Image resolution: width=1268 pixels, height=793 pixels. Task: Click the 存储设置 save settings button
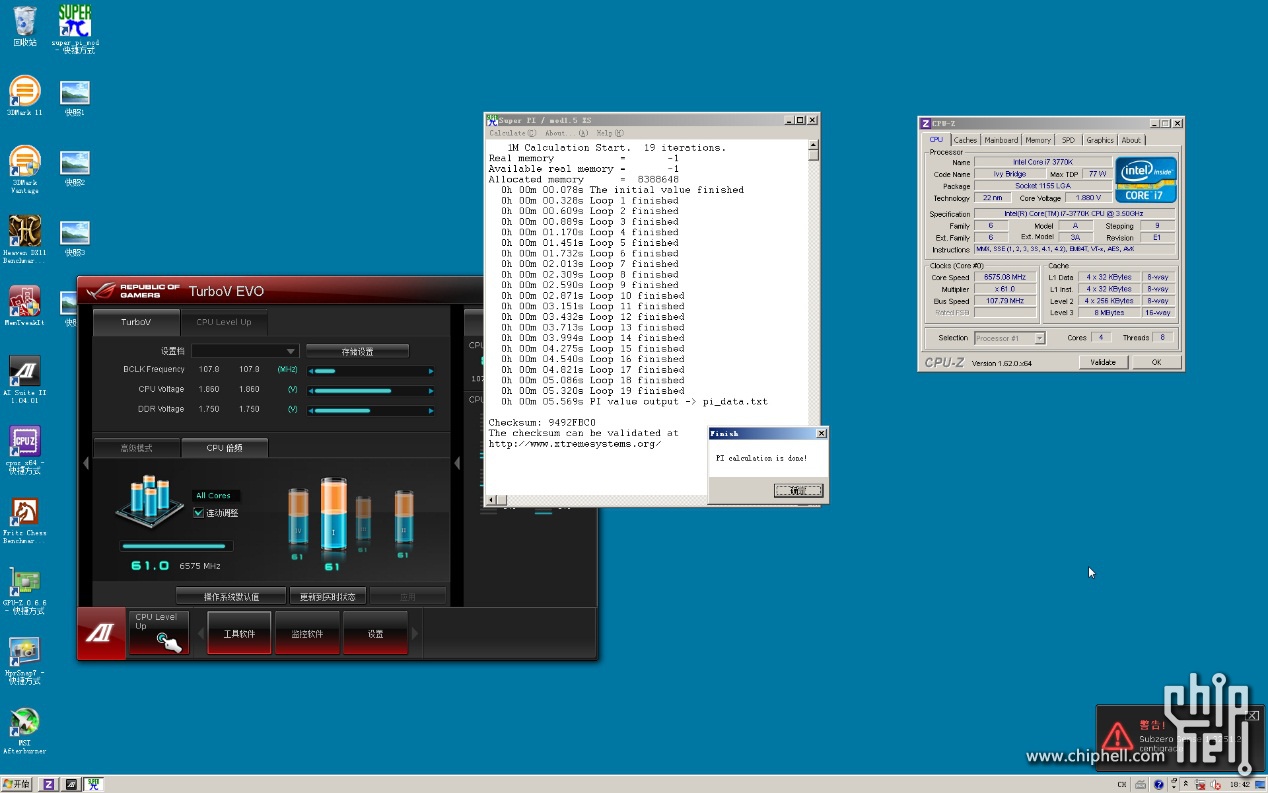(x=357, y=351)
